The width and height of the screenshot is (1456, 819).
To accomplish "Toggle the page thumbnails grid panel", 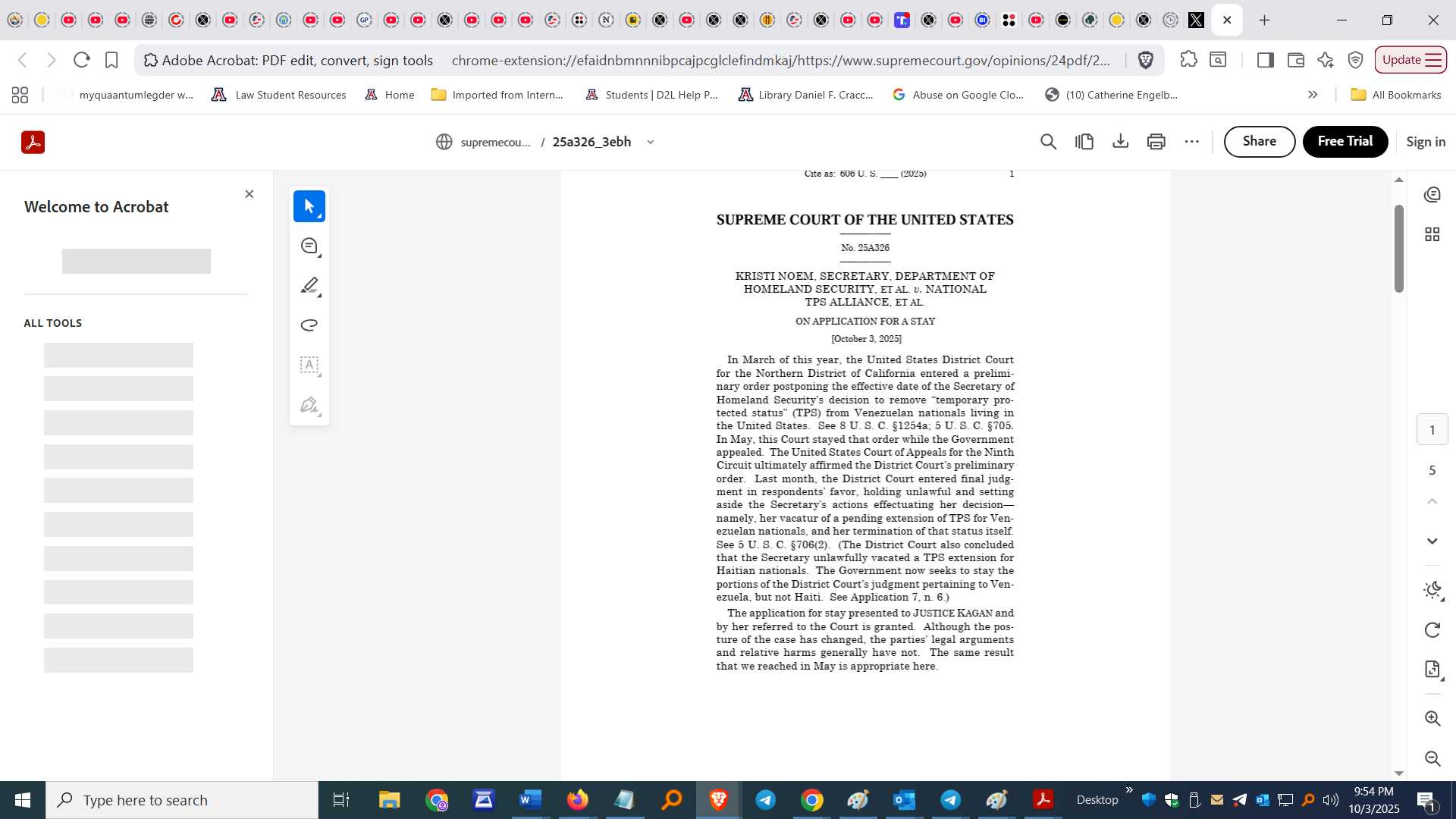I will click(x=1432, y=234).
